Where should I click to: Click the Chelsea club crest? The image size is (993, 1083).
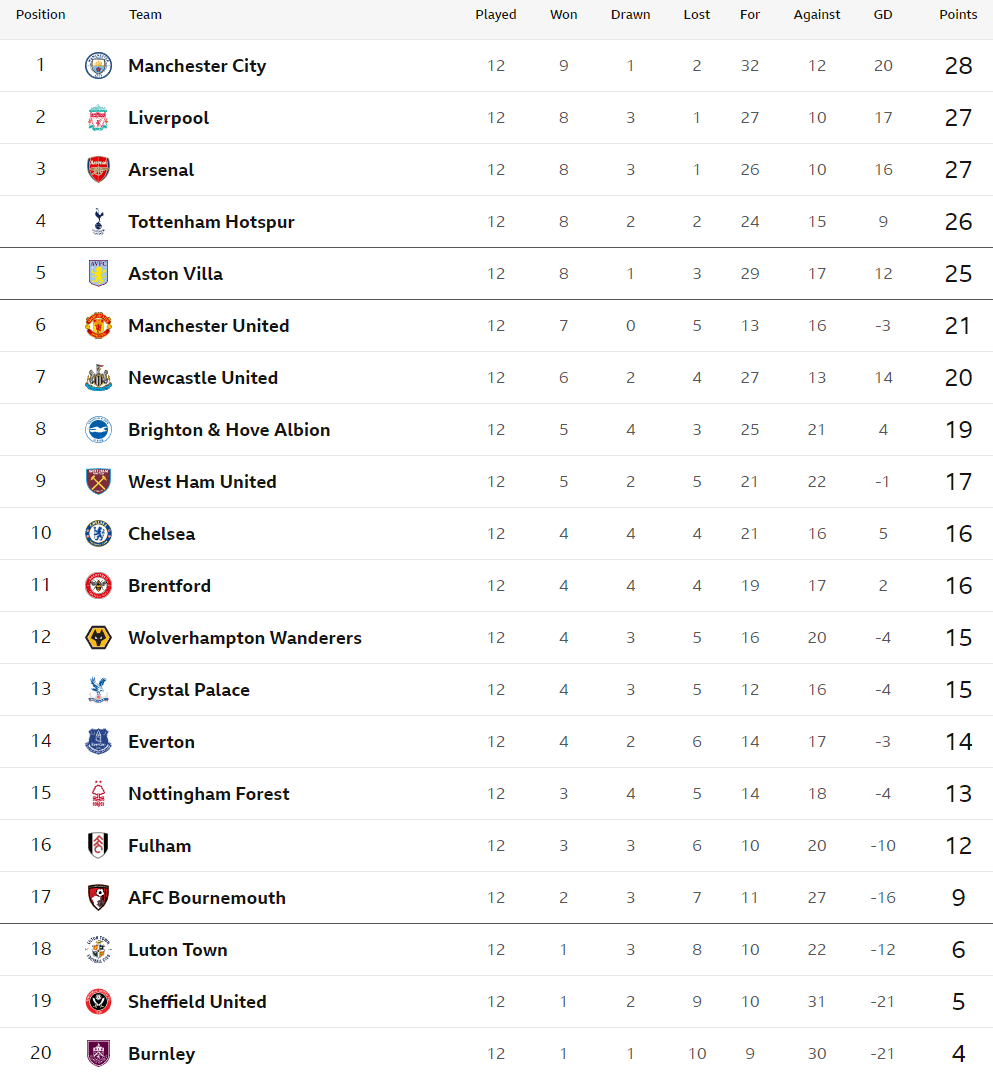[98, 533]
